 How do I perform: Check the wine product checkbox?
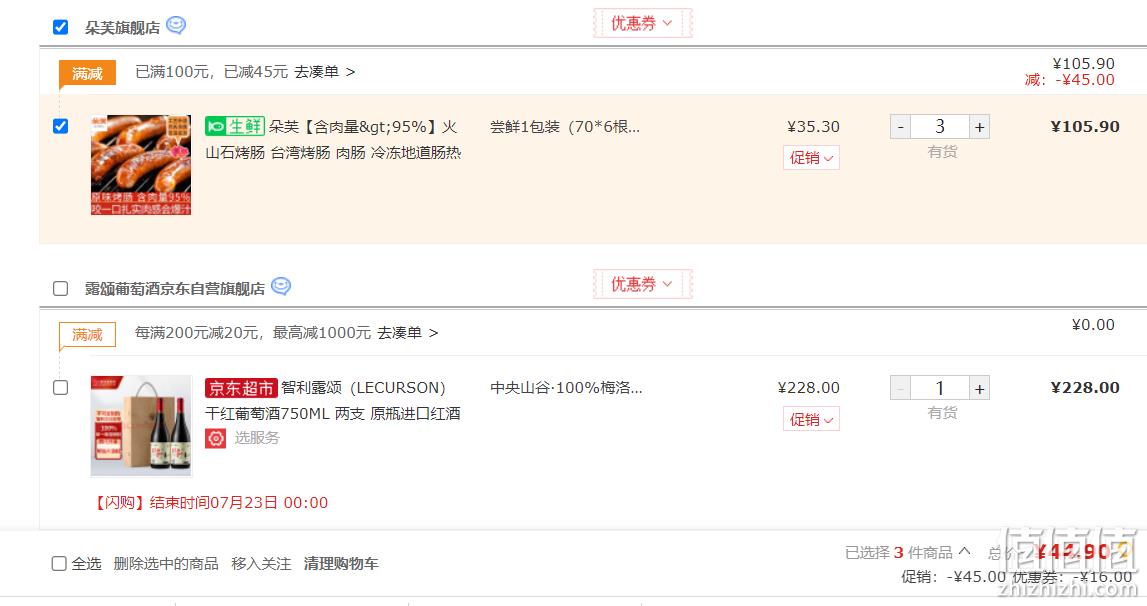click(61, 387)
